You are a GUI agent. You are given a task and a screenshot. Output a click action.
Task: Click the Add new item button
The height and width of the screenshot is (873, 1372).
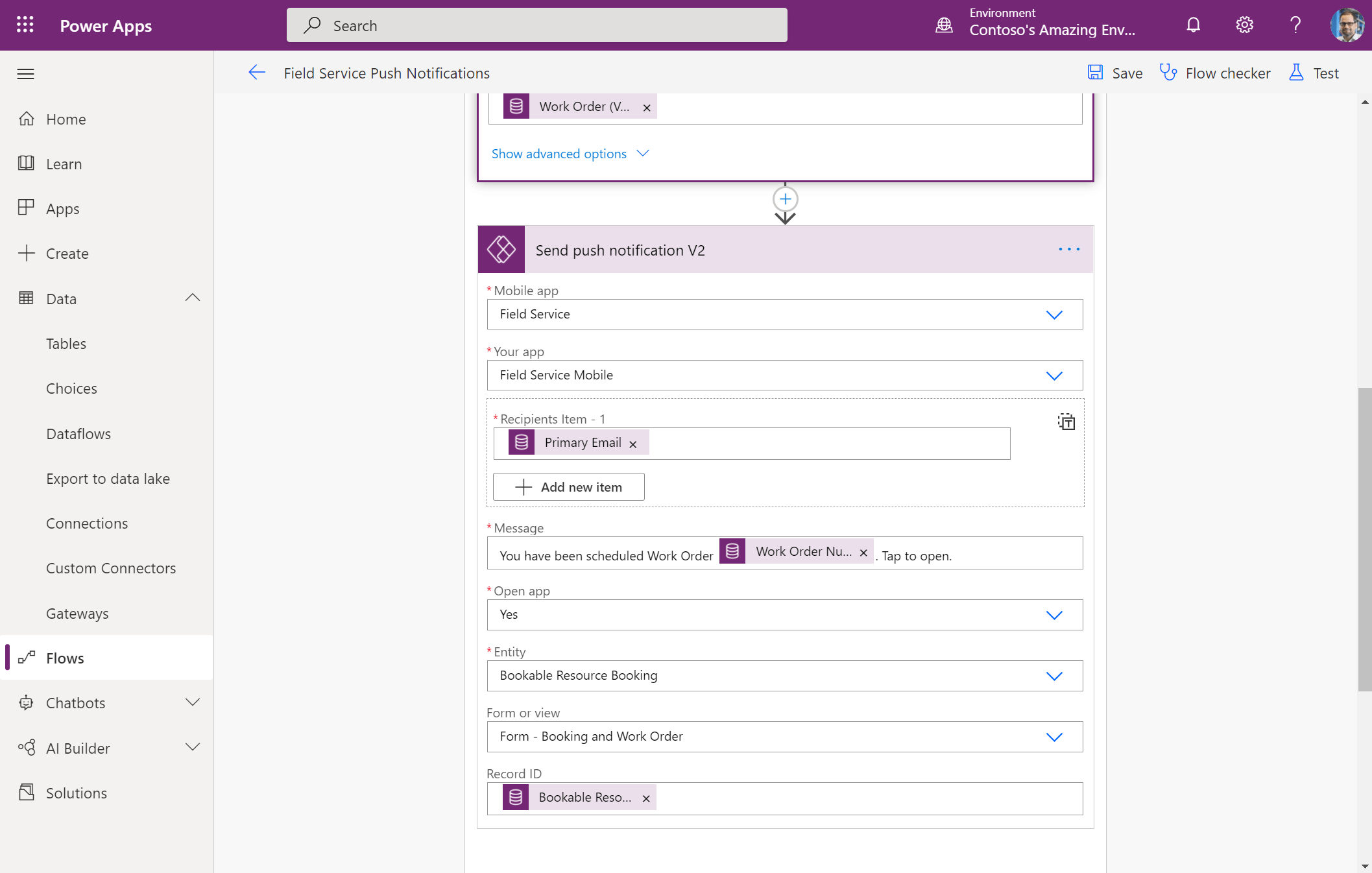[x=568, y=487]
